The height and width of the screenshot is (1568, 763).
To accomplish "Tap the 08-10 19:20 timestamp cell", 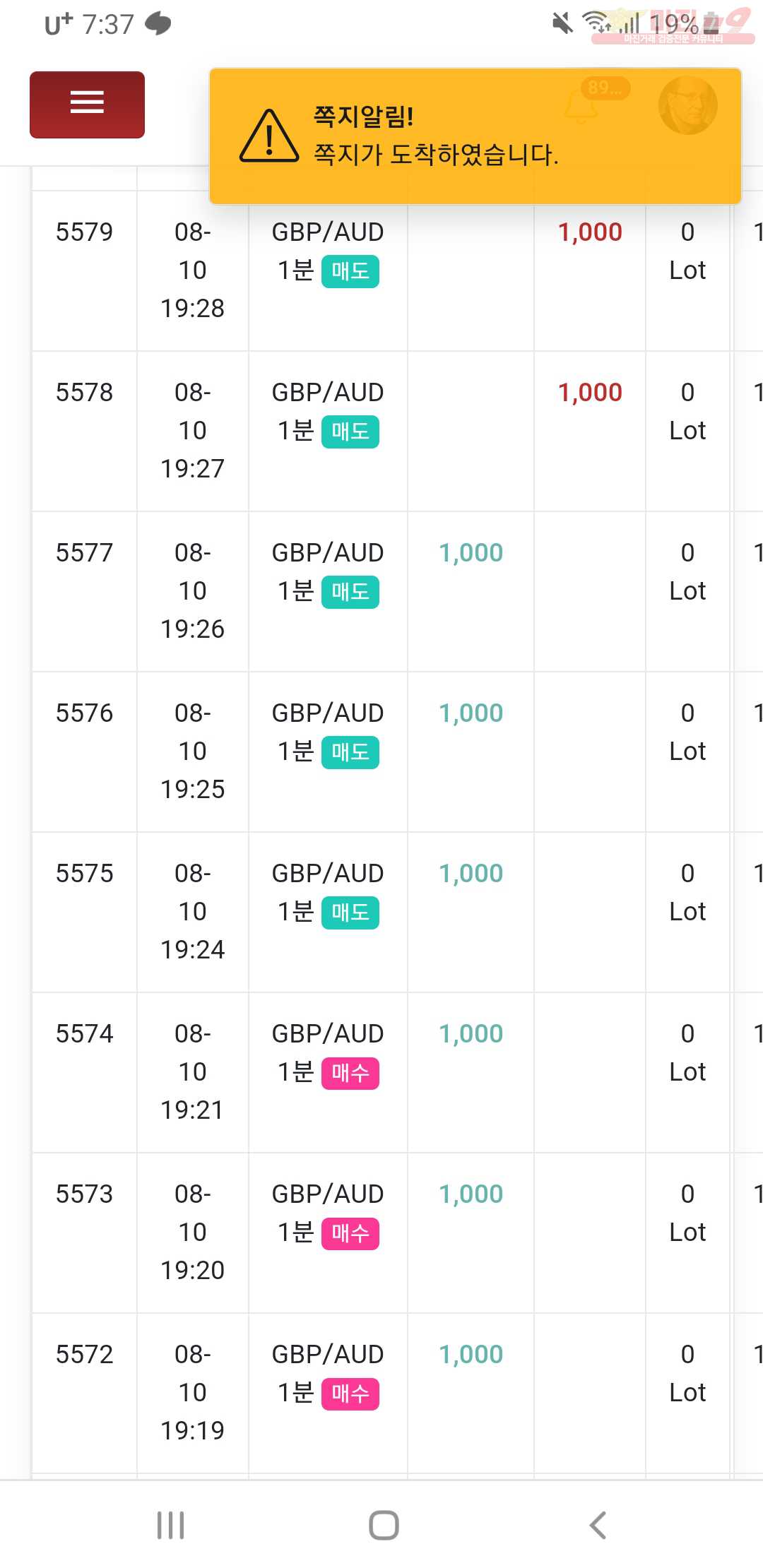I will (x=192, y=1232).
